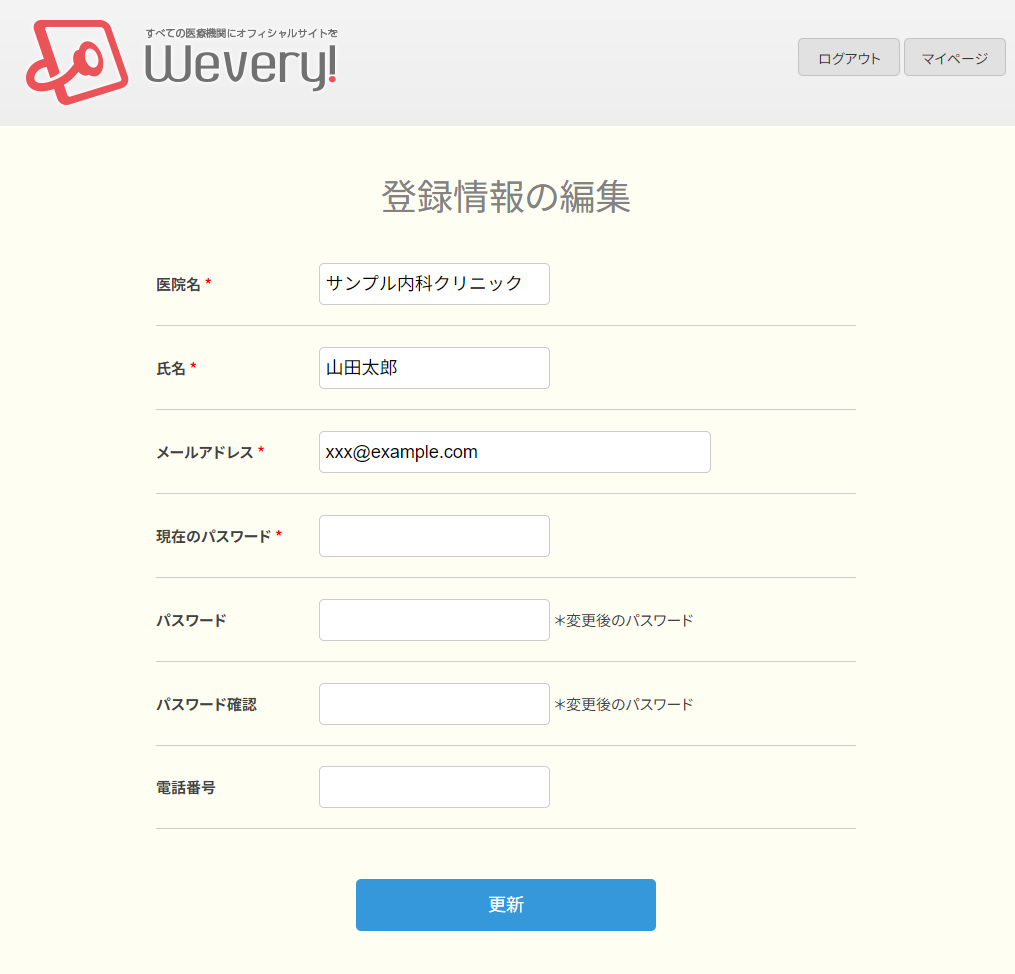The height and width of the screenshot is (974, 1015).
Task: Click the 氏名 label
Action: tap(171, 368)
